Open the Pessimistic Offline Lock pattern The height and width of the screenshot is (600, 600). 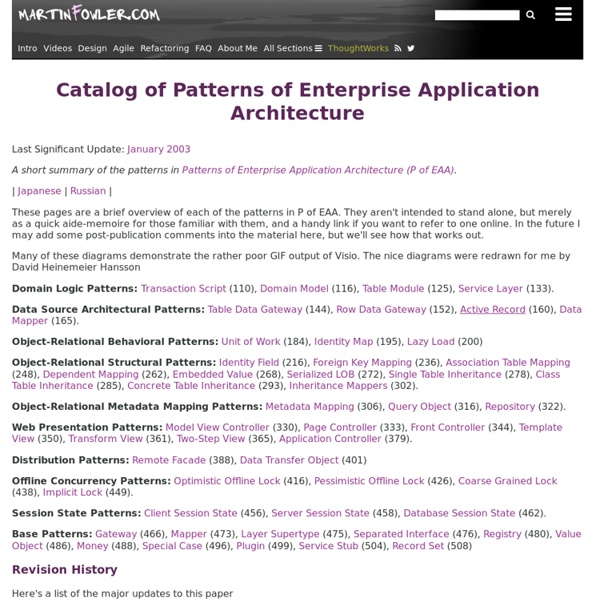[x=369, y=481]
